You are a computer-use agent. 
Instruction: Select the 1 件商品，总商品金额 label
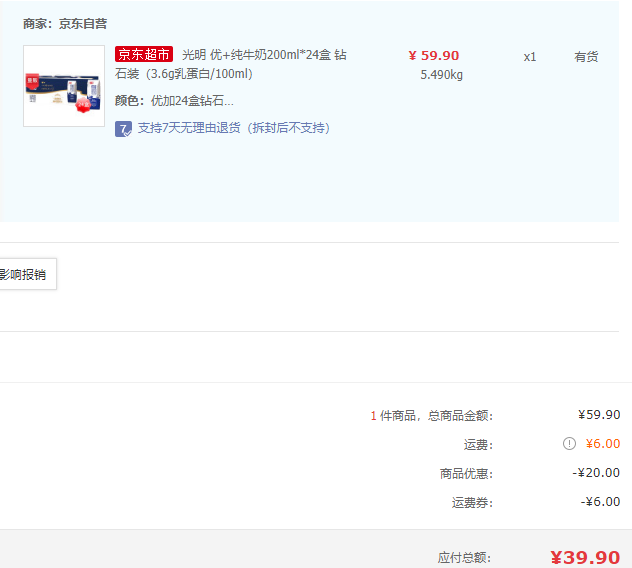pos(432,415)
